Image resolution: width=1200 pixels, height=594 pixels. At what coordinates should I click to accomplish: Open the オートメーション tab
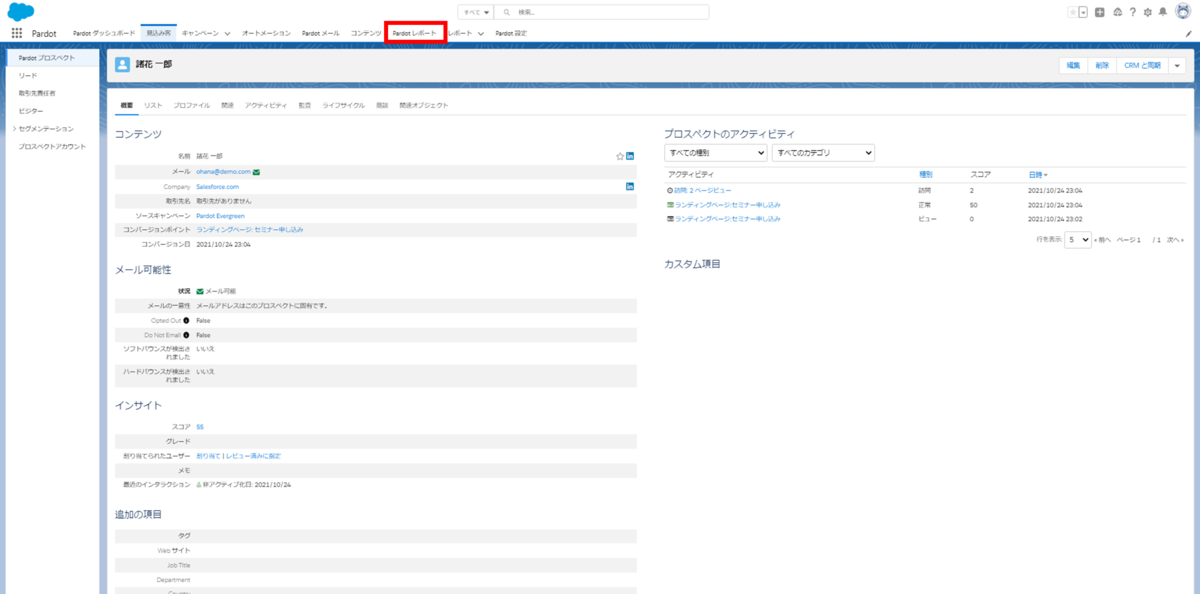point(266,33)
